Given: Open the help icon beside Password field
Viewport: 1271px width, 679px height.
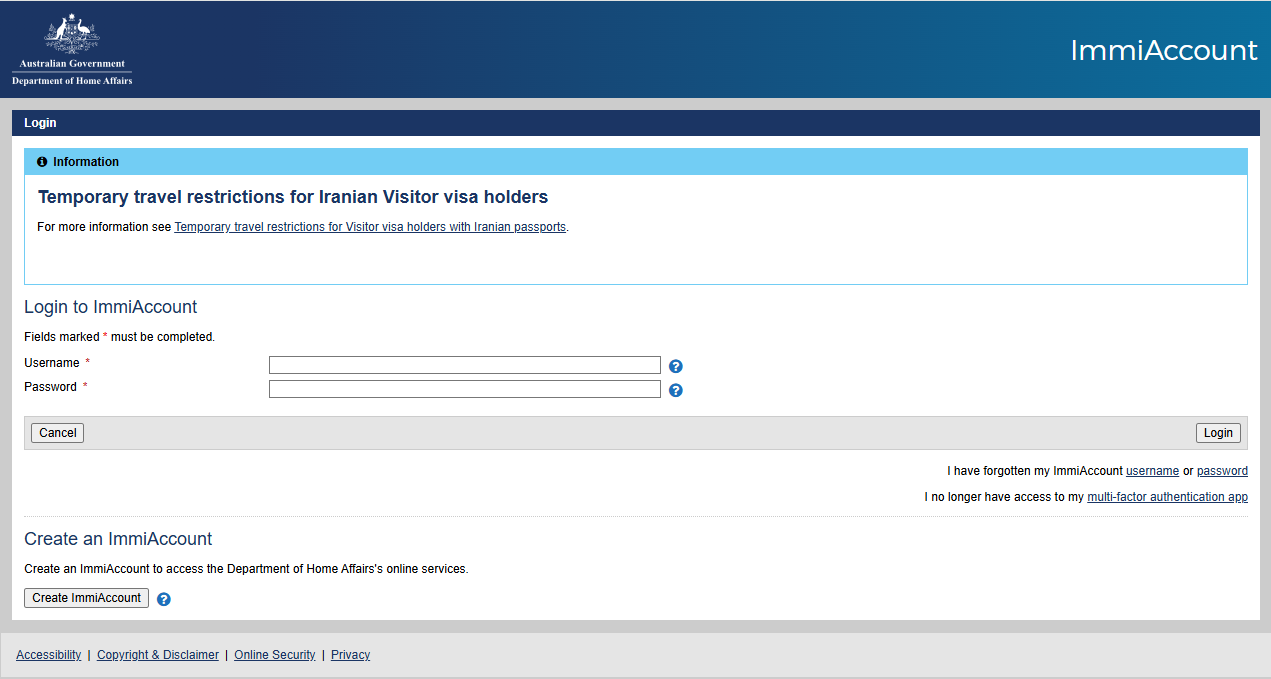Looking at the screenshot, I should click(676, 390).
